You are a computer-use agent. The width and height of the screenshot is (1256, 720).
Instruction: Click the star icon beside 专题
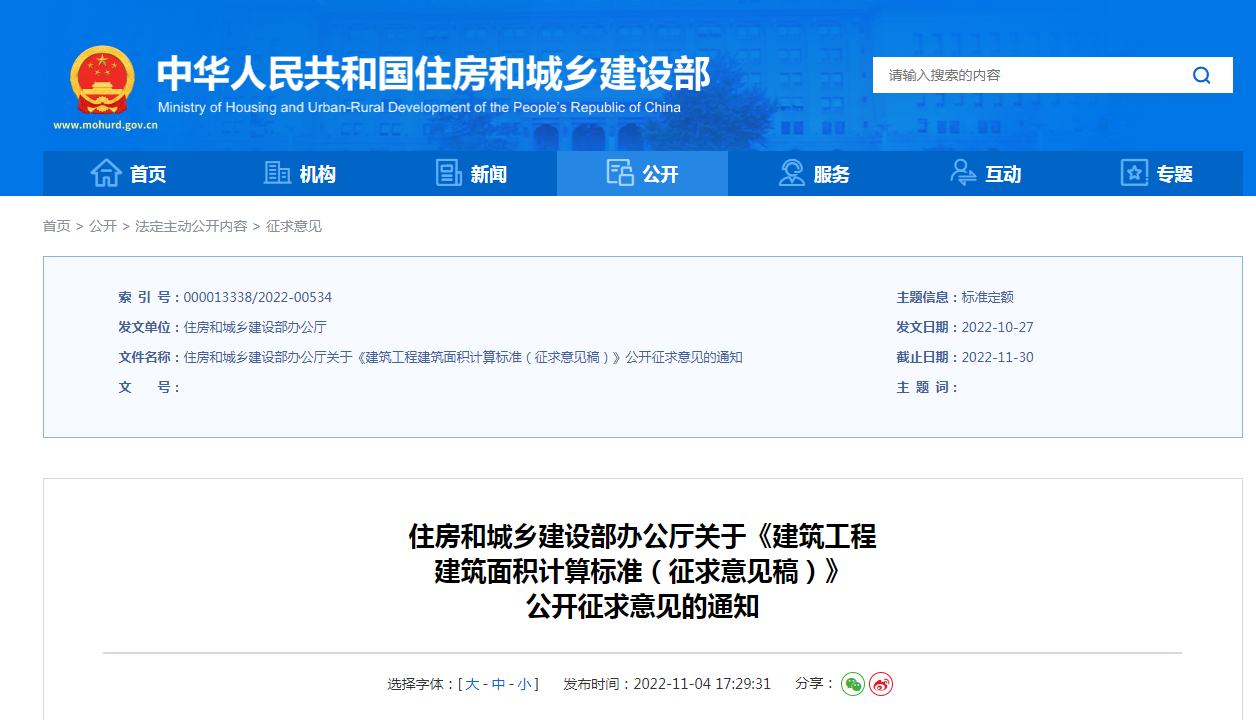[x=1134, y=173]
